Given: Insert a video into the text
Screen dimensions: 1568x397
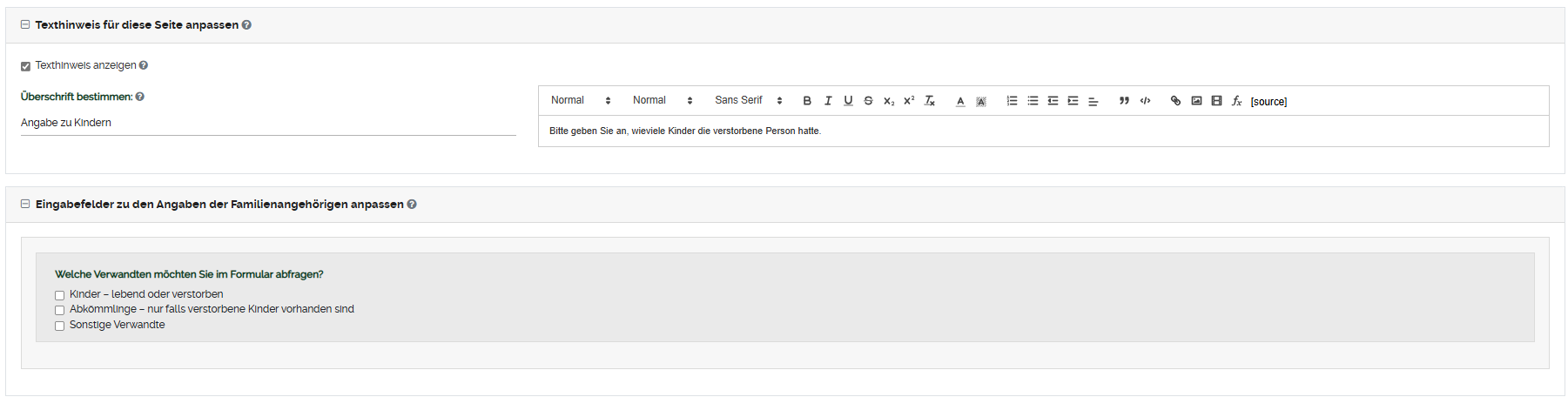Looking at the screenshot, I should 1216,101.
